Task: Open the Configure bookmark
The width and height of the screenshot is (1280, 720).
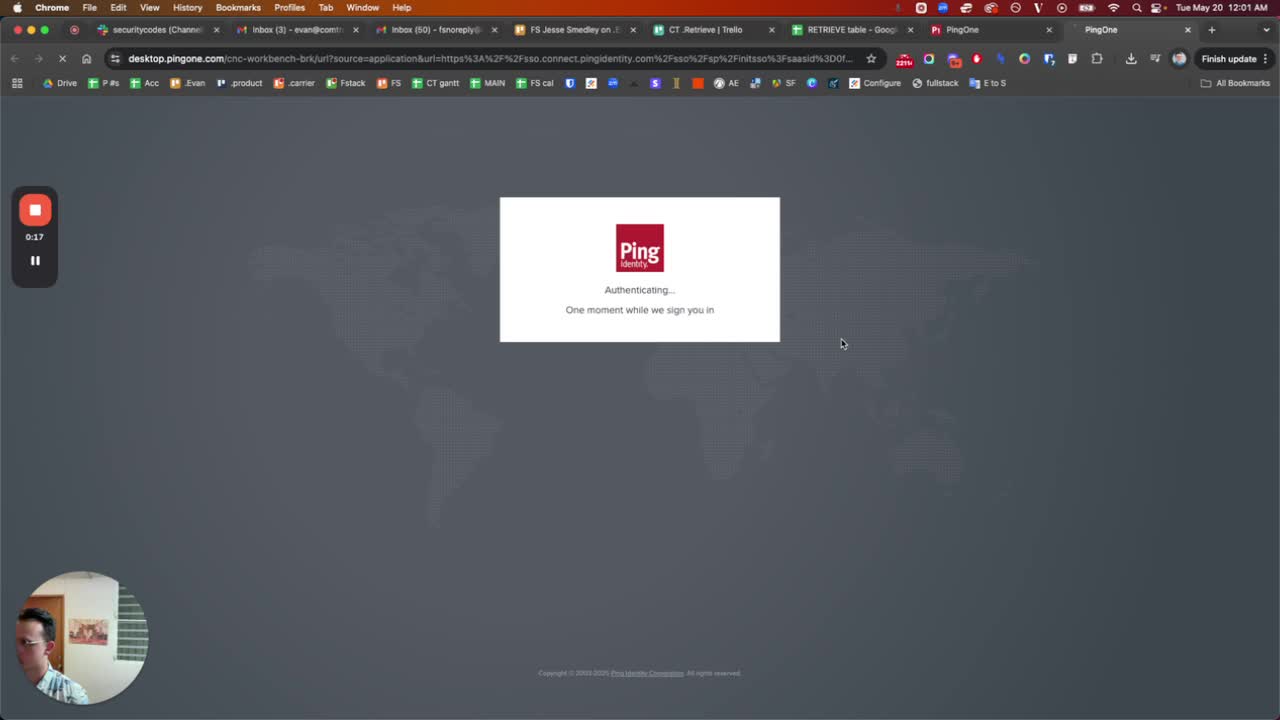Action: coord(875,83)
